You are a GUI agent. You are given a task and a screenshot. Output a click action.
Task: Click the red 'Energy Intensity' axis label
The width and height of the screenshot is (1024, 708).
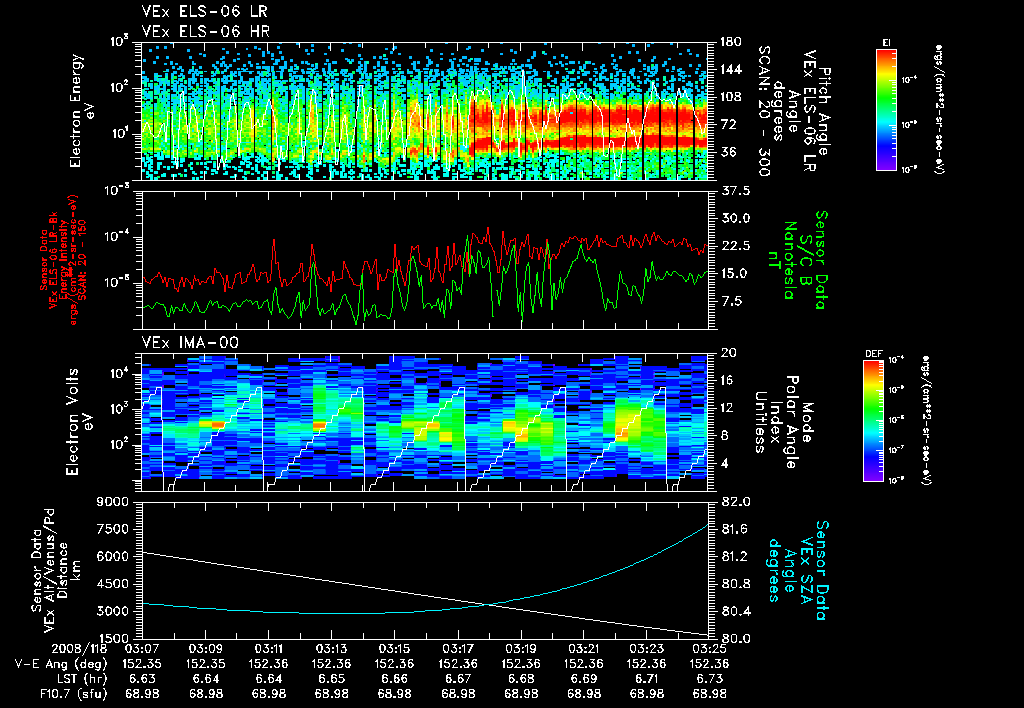click(64, 260)
